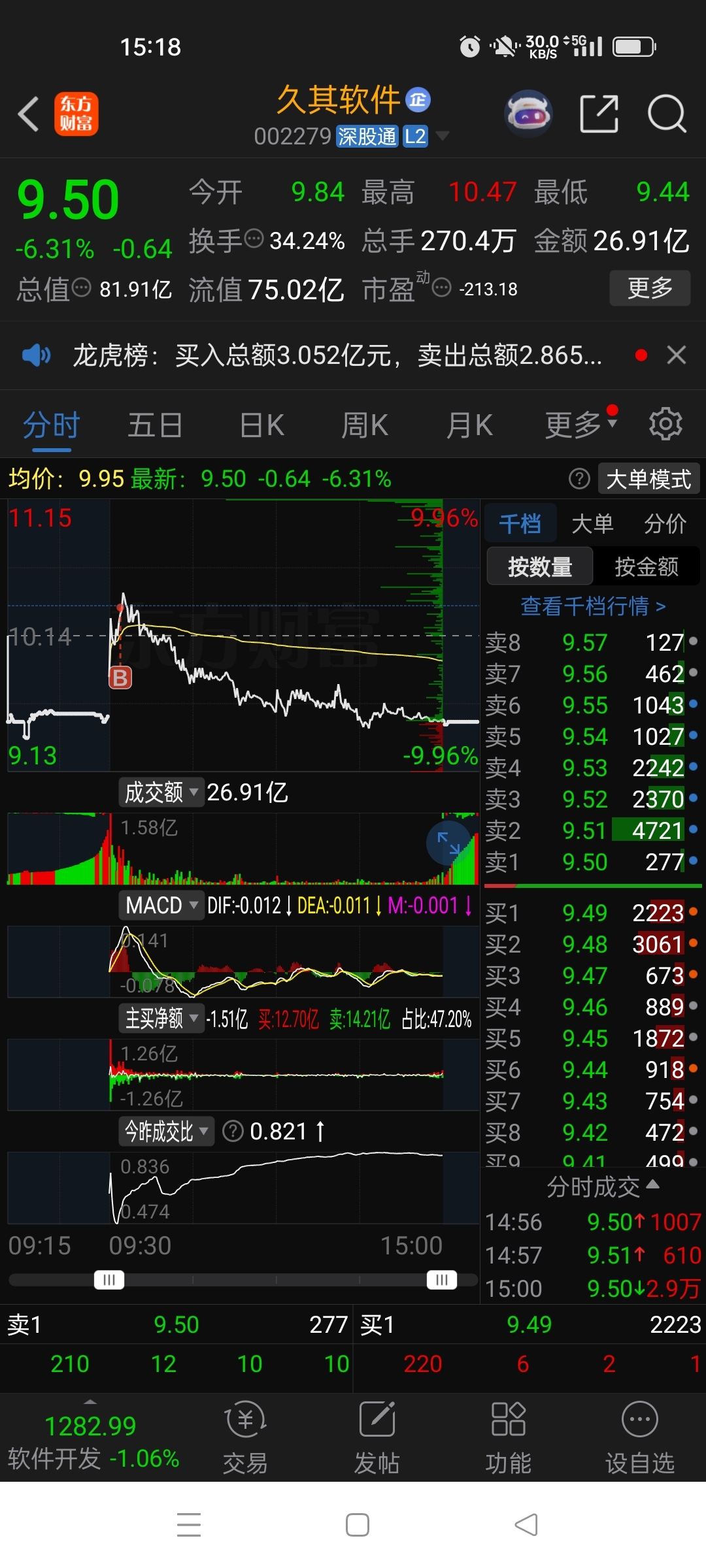Toggle 大单模式 button

tap(648, 479)
